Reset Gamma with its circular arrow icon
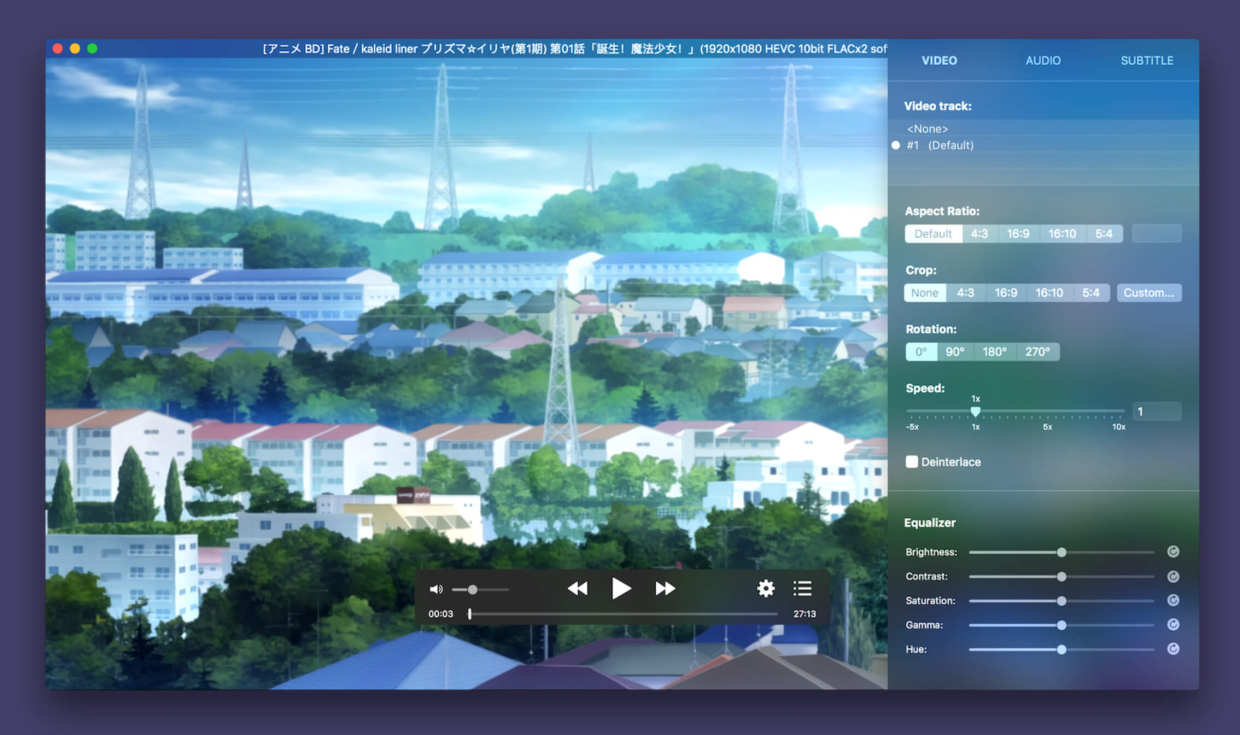Image resolution: width=1240 pixels, height=735 pixels. (x=1173, y=625)
